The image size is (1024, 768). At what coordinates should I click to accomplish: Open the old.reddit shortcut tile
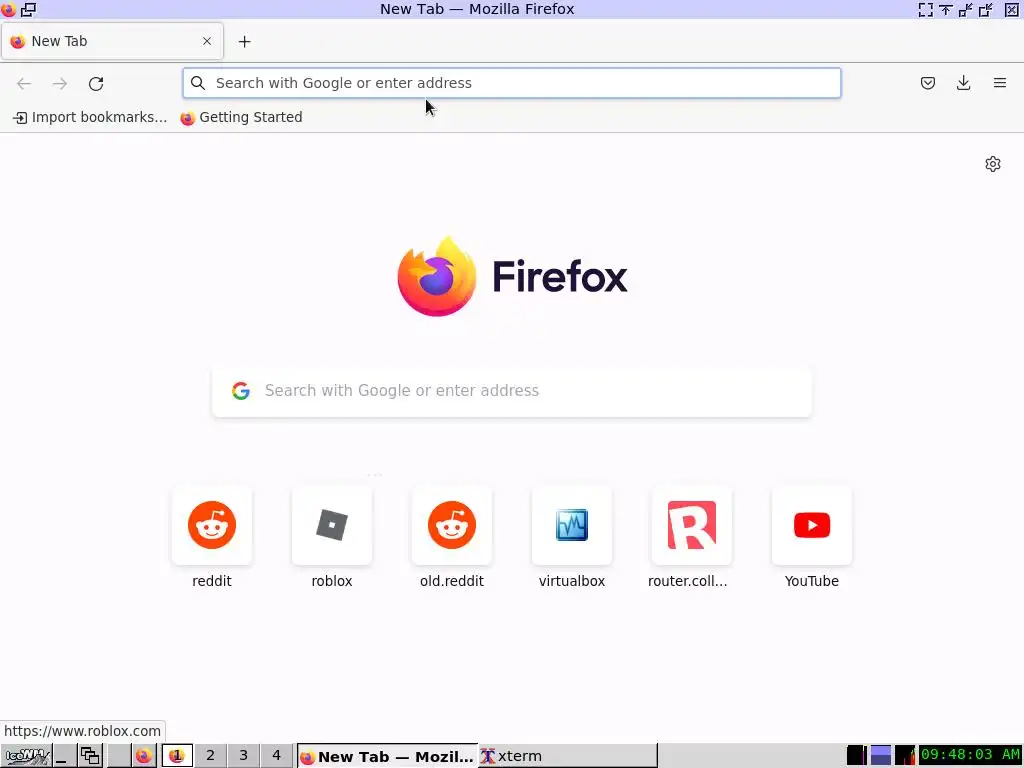(x=452, y=525)
